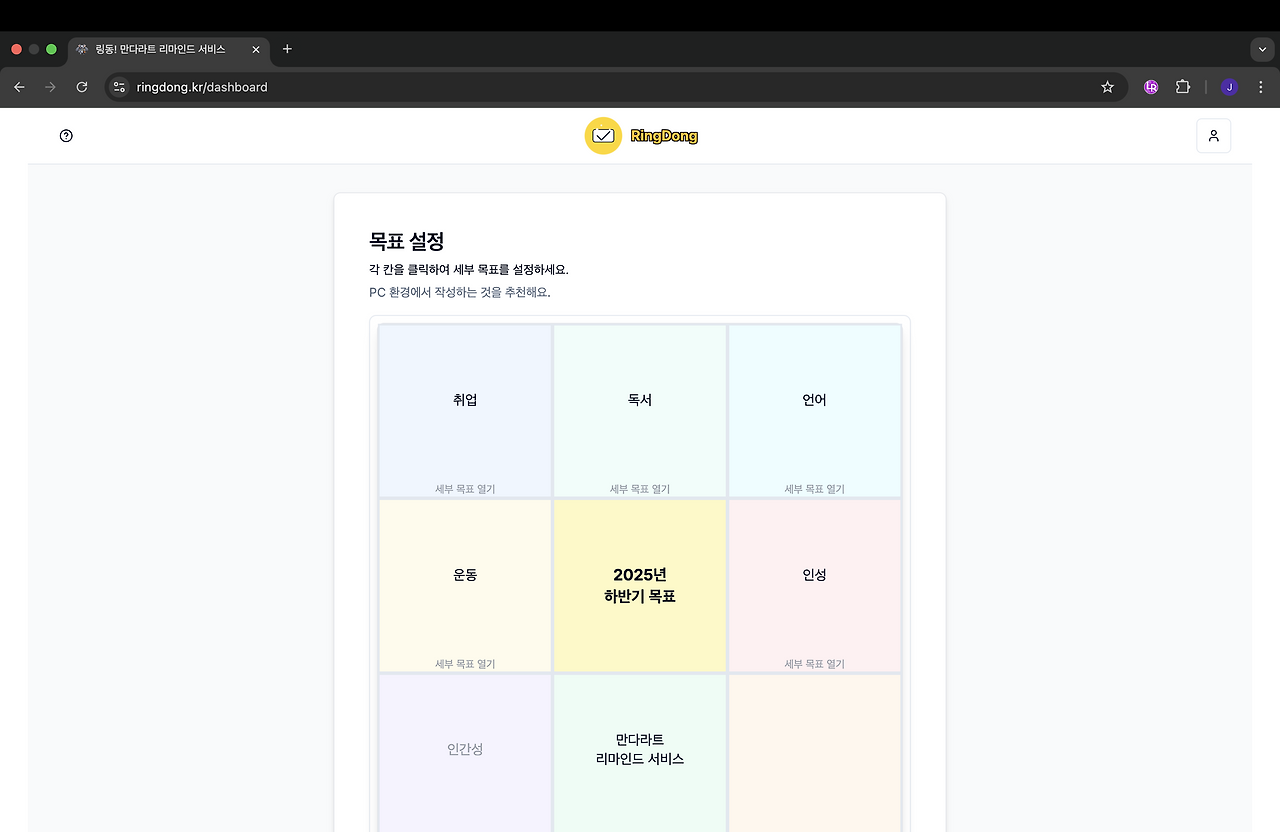Open the user profile icon button
Viewport: 1280px width, 832px height.
(x=1213, y=136)
